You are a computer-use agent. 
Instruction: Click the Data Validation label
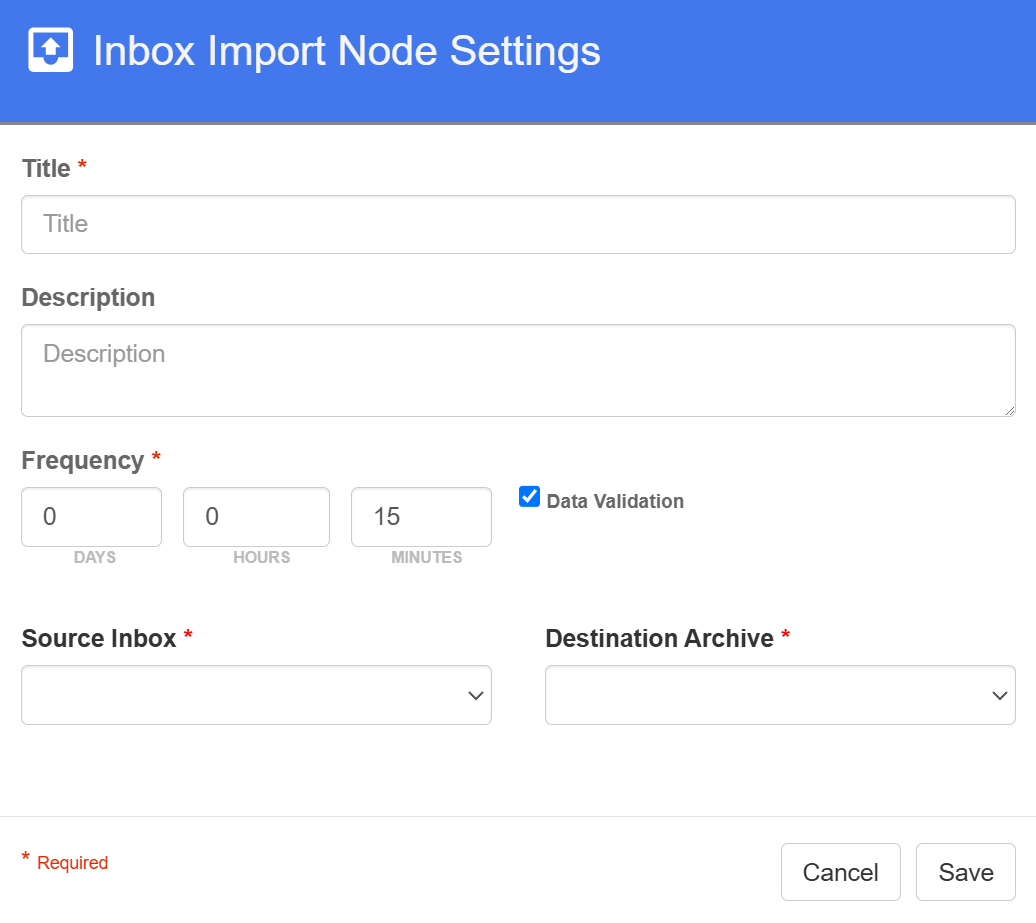(x=614, y=501)
